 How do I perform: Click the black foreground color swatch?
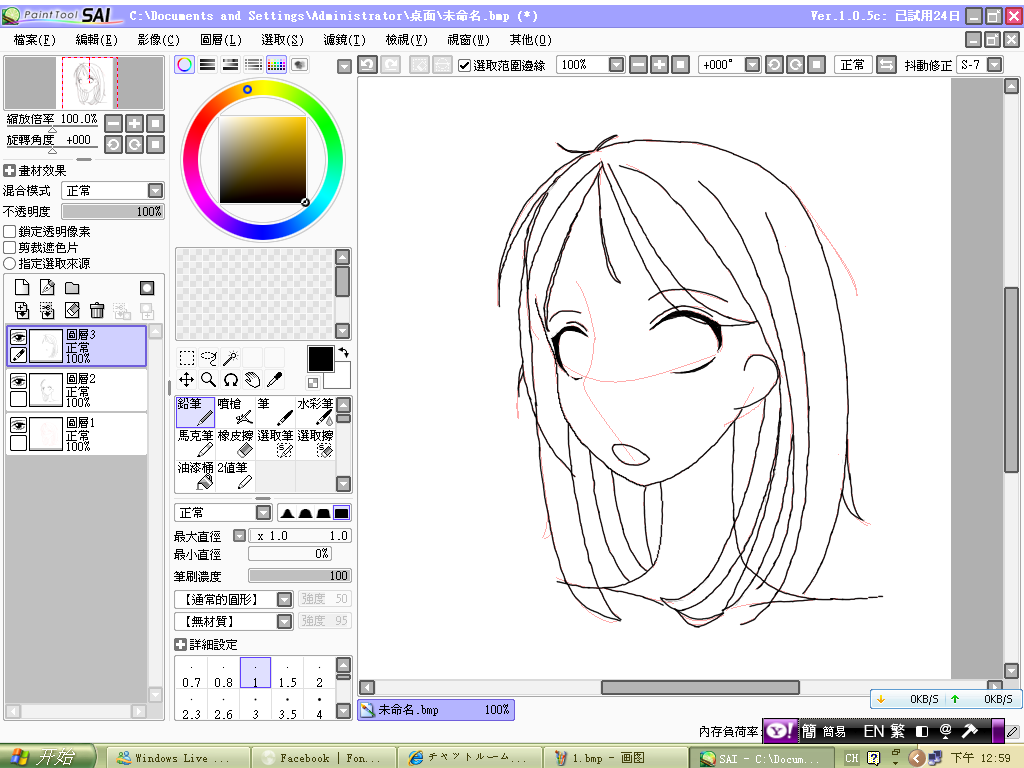click(321, 359)
